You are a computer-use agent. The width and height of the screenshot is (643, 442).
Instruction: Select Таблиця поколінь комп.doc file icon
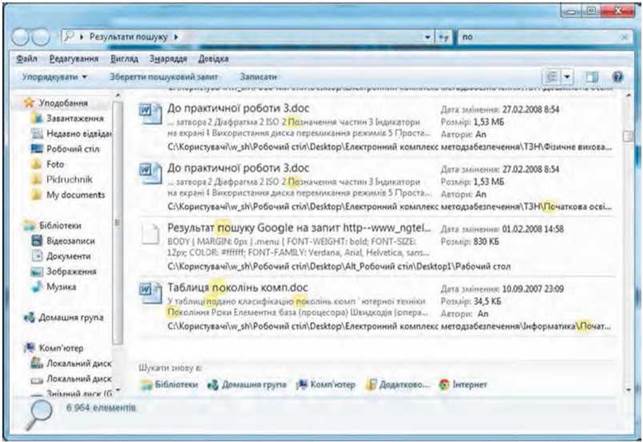pos(150,292)
